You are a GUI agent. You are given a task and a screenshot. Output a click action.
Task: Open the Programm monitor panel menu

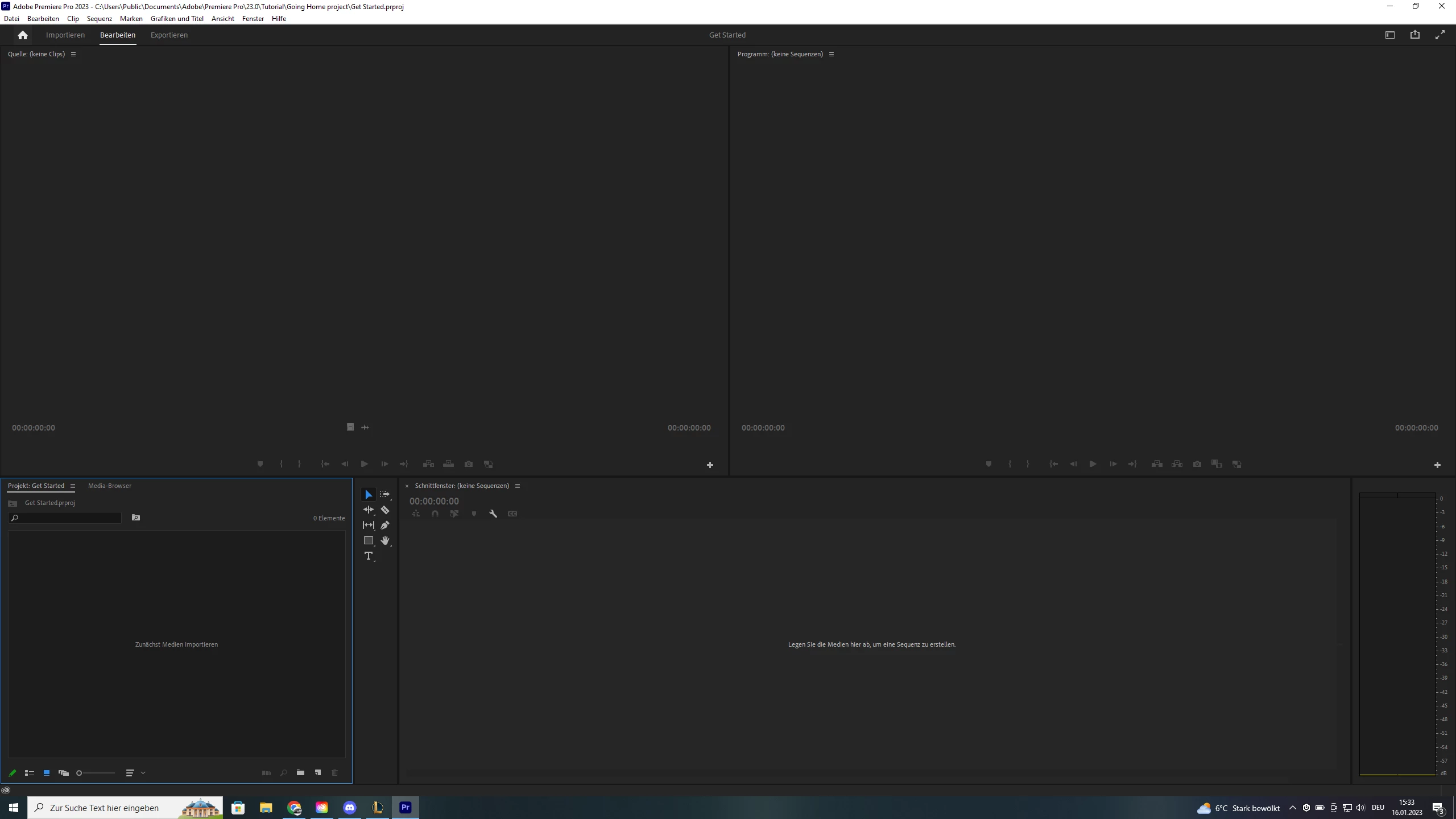click(832, 55)
